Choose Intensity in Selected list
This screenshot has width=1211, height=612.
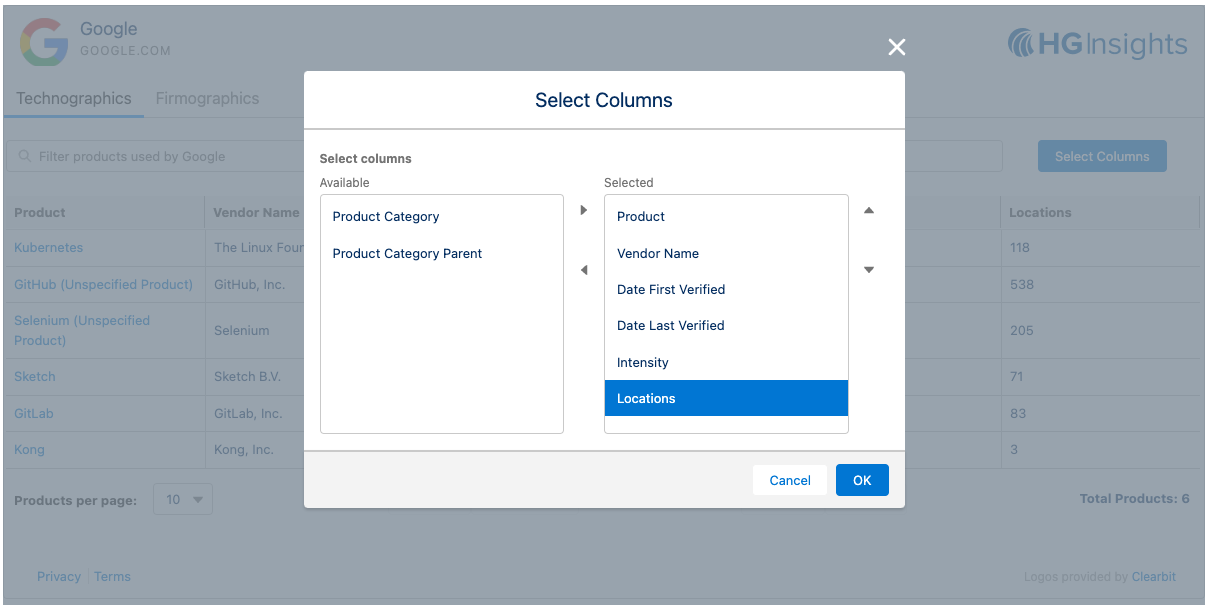pyautogui.click(x=643, y=363)
